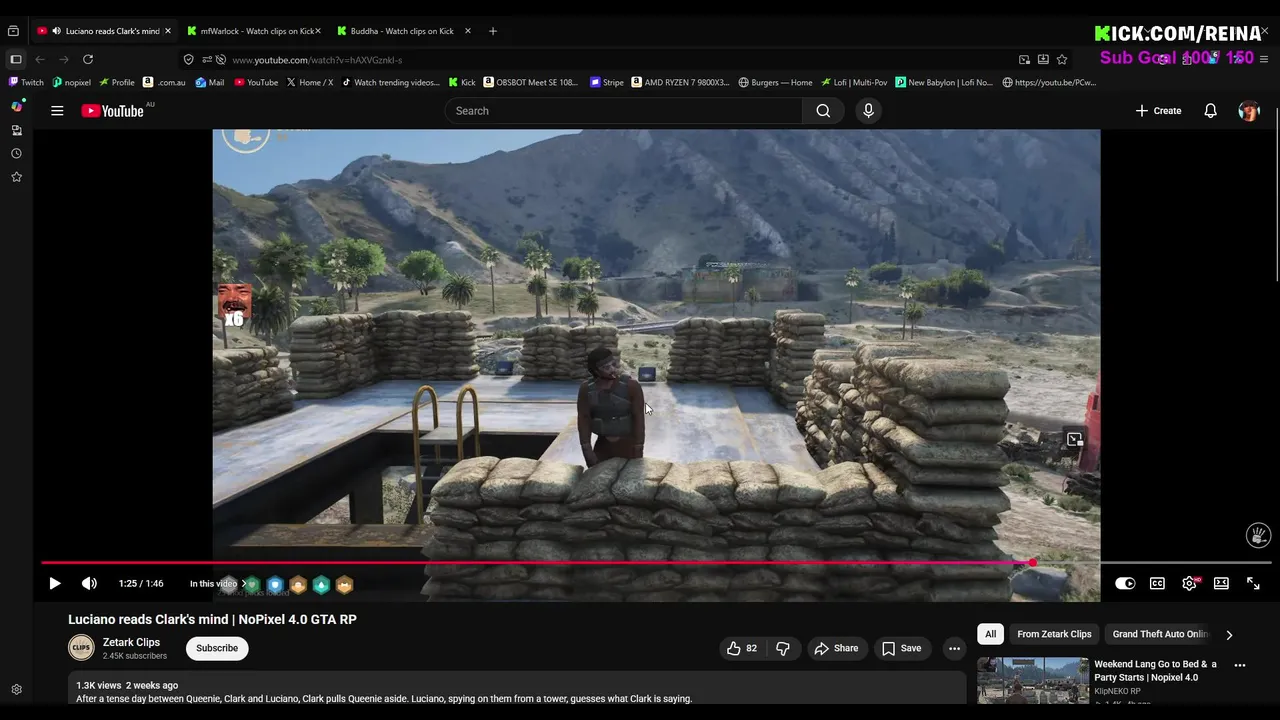Select the From Zetark Clips chip
Screen dimensions: 1280x720
(x=1054, y=634)
